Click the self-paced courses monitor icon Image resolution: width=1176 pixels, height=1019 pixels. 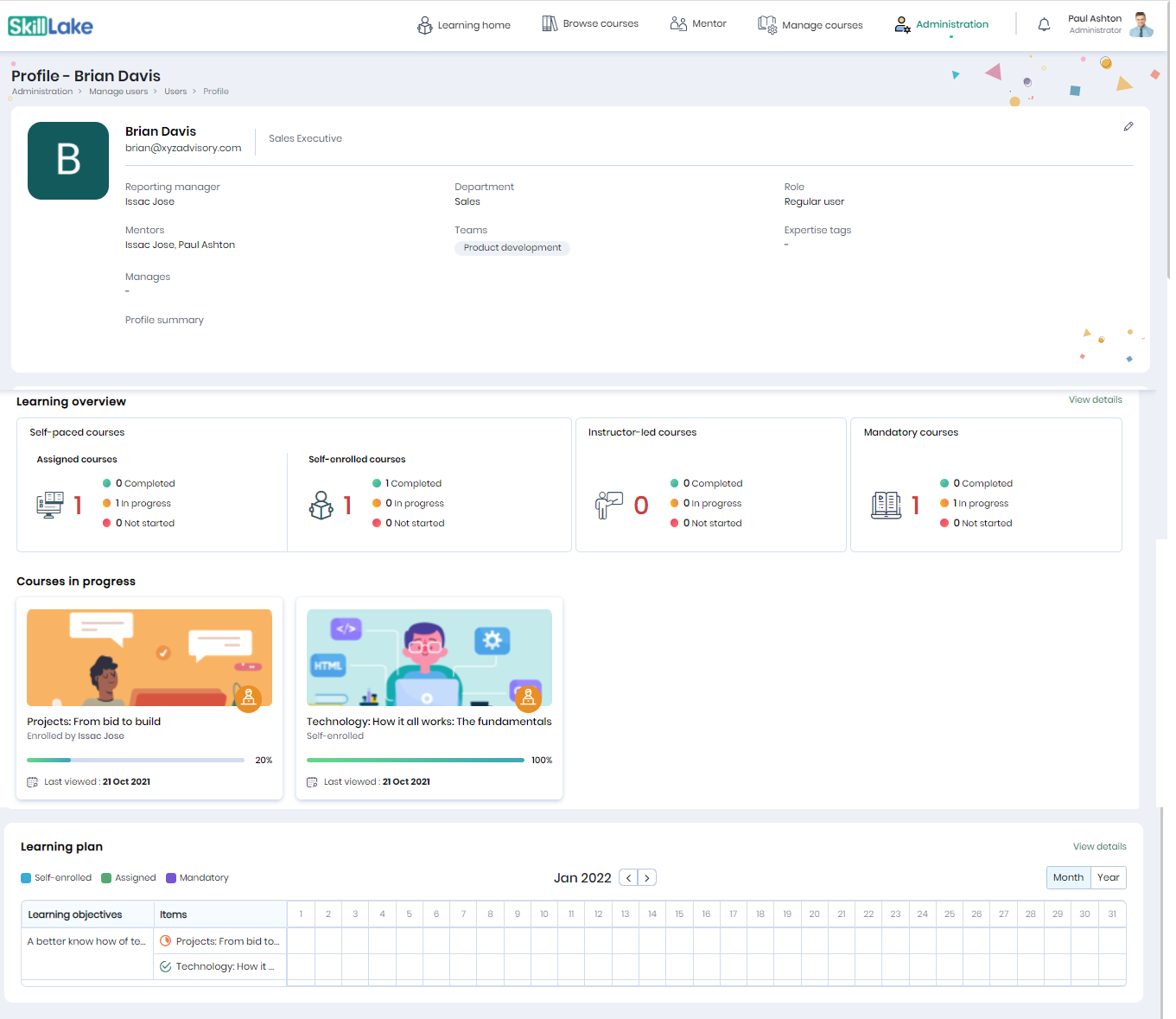(x=50, y=504)
